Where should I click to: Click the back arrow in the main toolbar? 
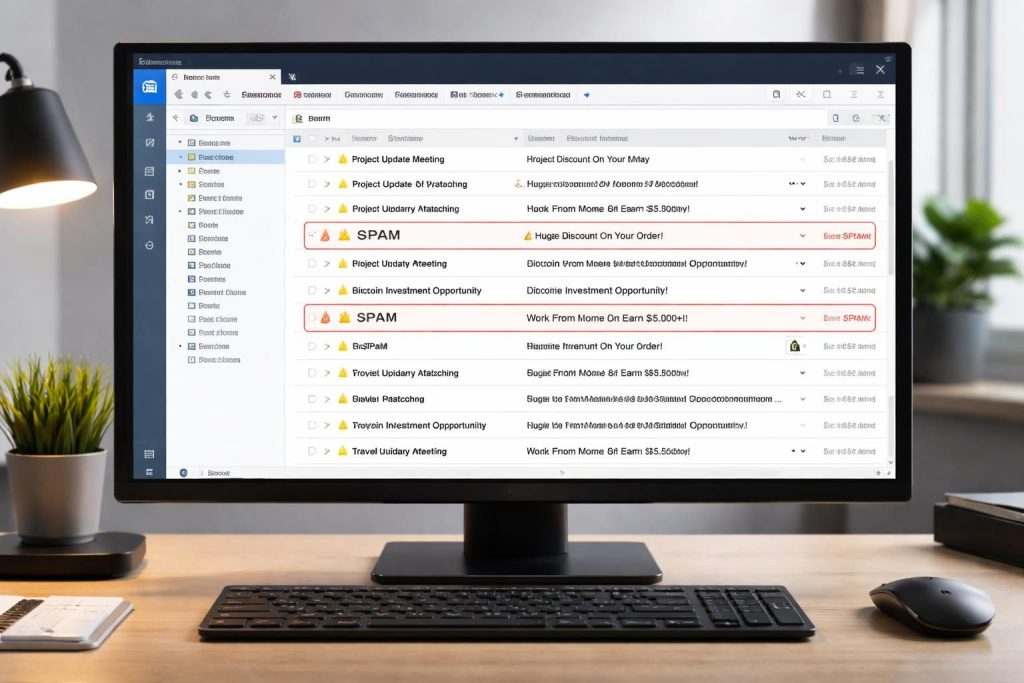tap(178, 95)
